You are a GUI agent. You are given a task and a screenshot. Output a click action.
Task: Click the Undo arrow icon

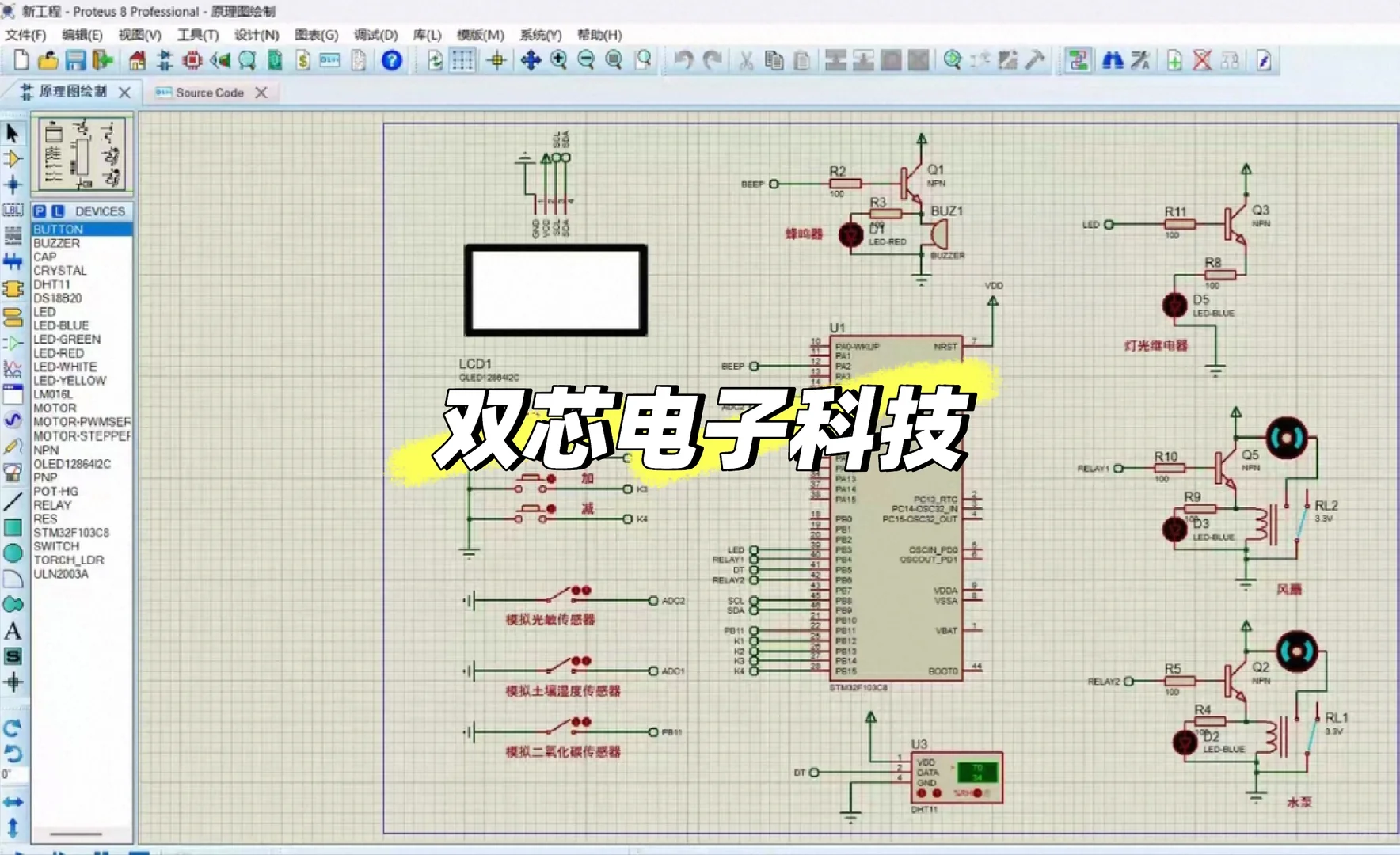(x=686, y=59)
